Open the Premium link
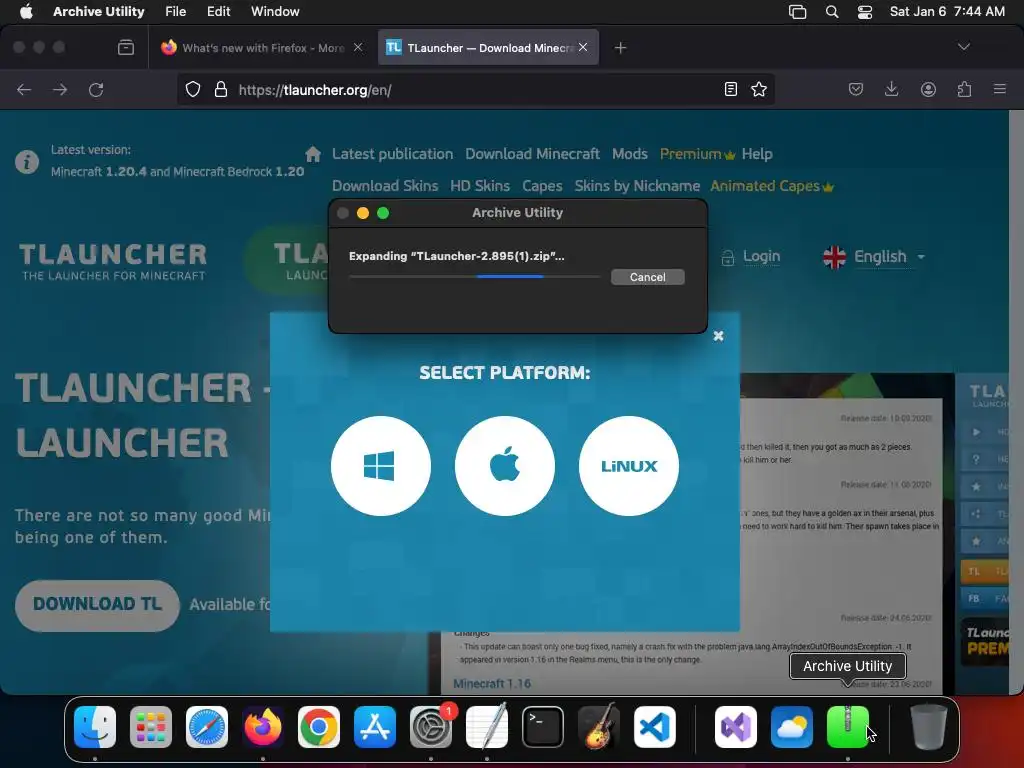The image size is (1024, 768). (x=697, y=154)
